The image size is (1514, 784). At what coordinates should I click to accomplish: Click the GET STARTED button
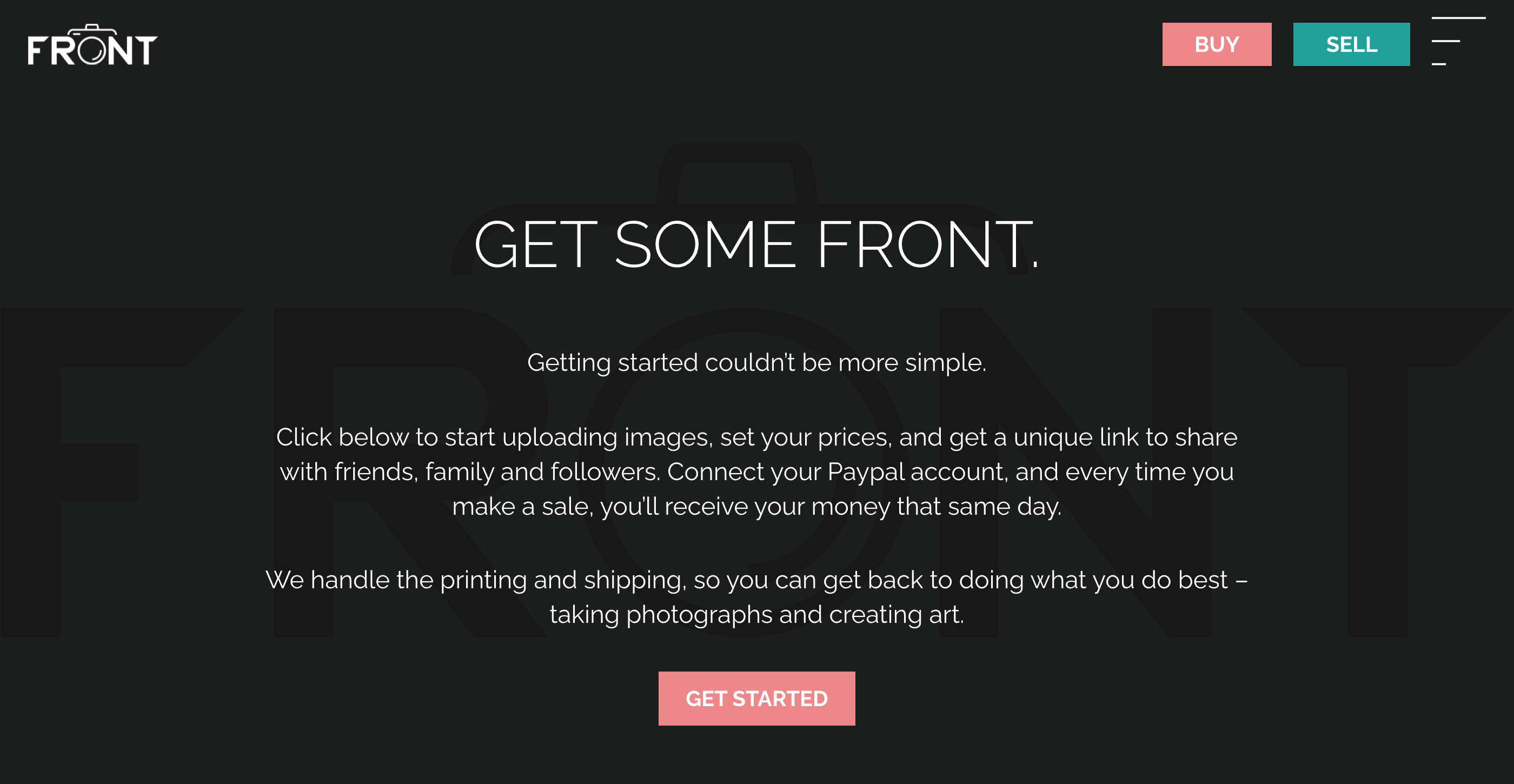click(x=756, y=698)
